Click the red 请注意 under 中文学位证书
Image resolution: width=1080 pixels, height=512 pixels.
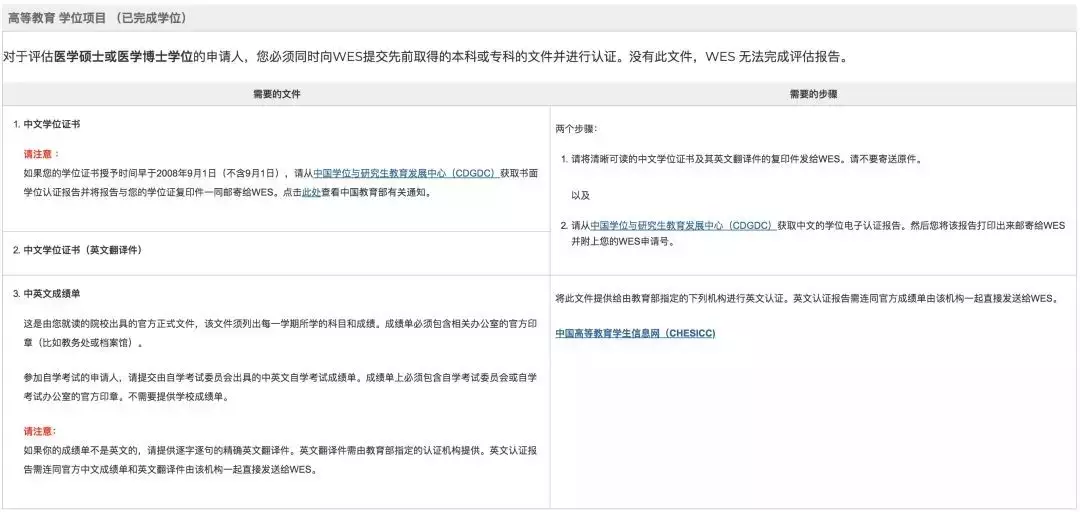pos(42,154)
